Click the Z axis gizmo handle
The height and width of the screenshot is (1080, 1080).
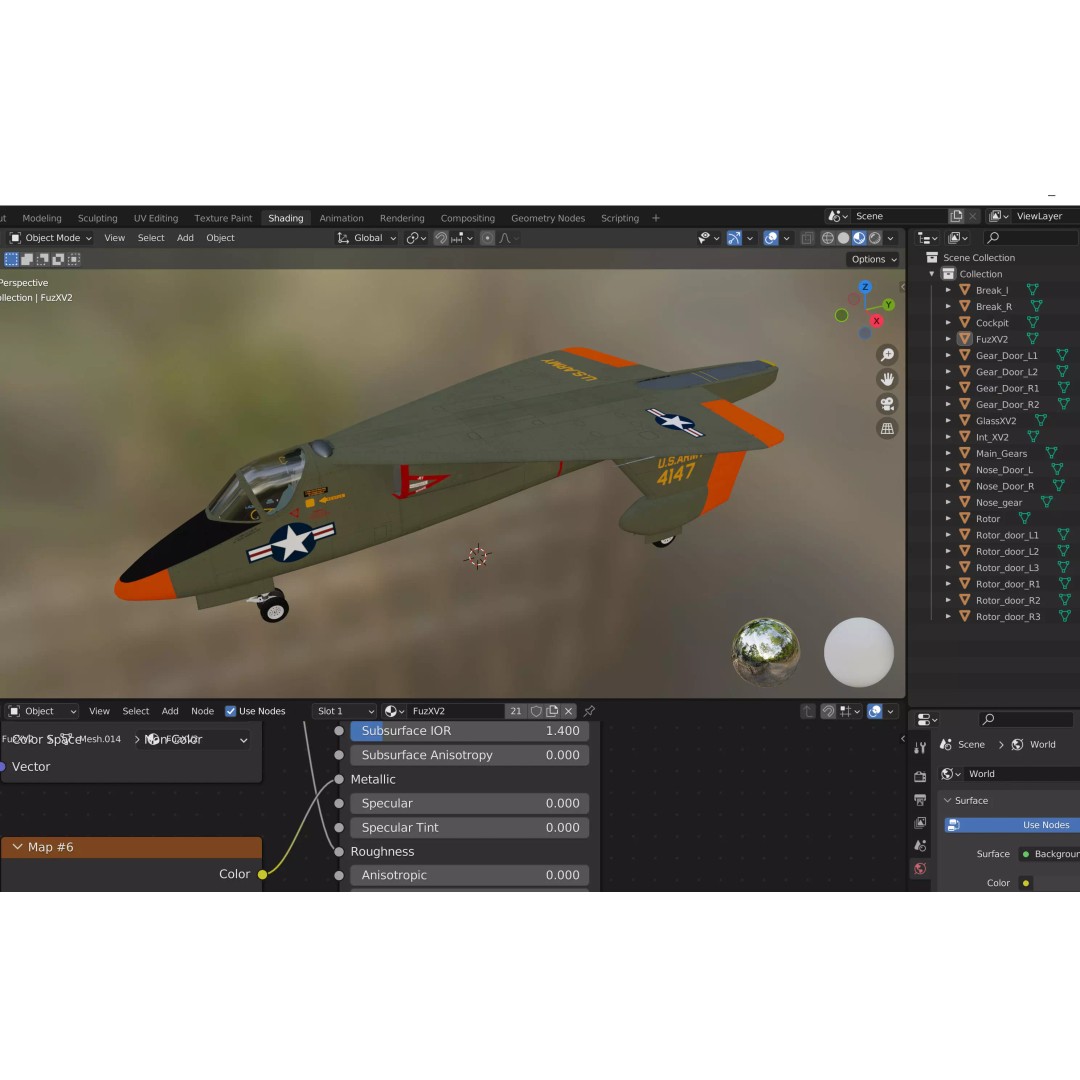(x=865, y=287)
